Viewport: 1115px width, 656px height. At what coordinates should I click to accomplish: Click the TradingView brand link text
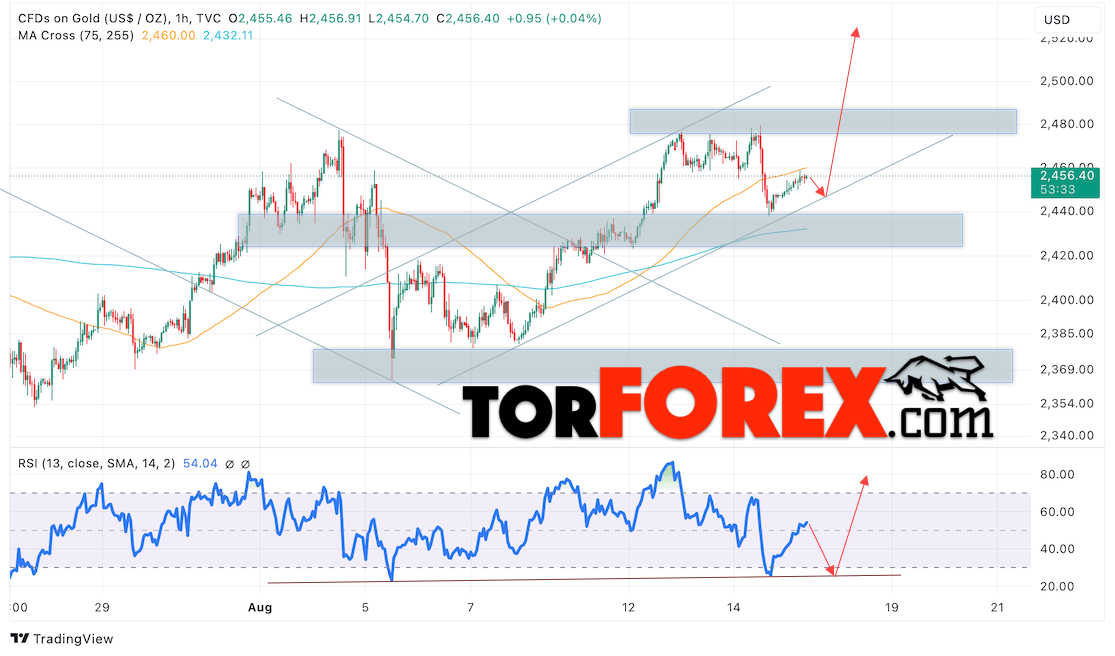click(73, 639)
